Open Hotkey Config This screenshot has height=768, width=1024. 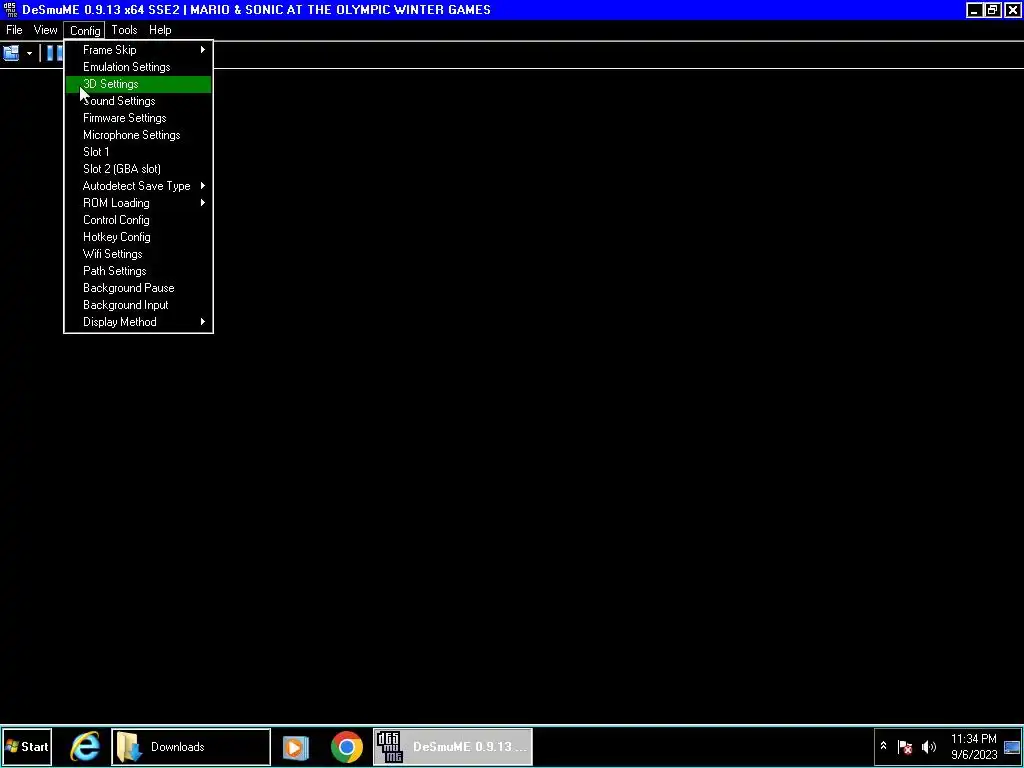[x=138, y=236]
